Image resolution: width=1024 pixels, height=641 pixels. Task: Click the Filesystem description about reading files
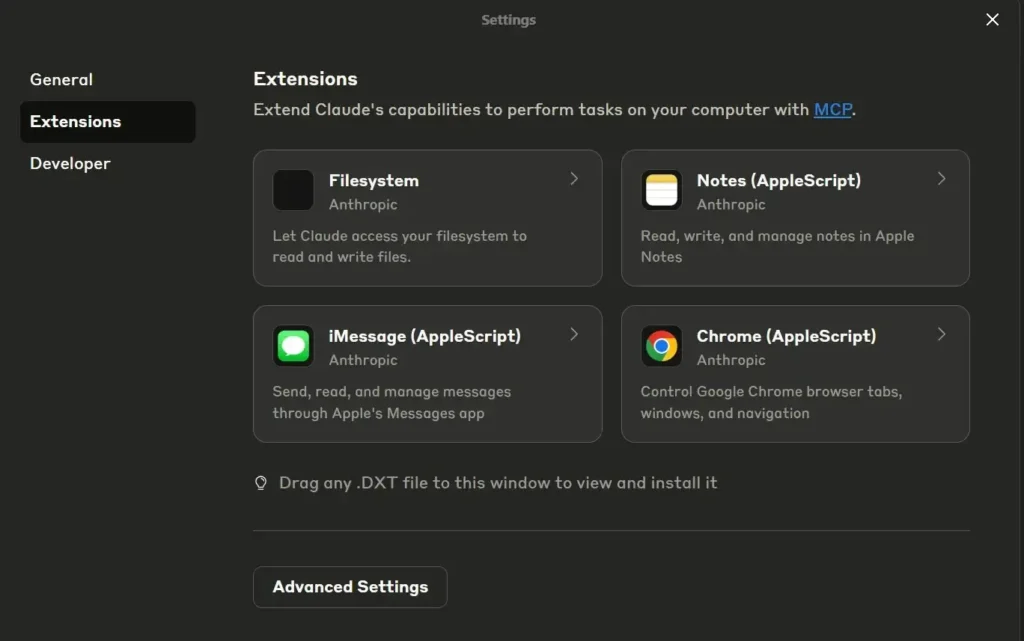pyautogui.click(x=400, y=247)
